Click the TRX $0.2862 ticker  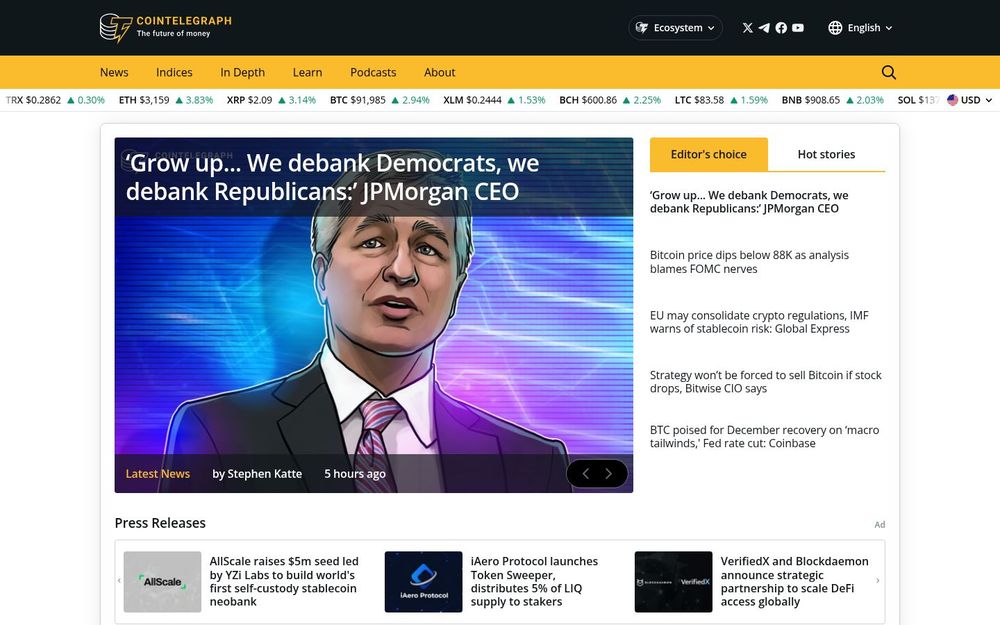pos(55,99)
